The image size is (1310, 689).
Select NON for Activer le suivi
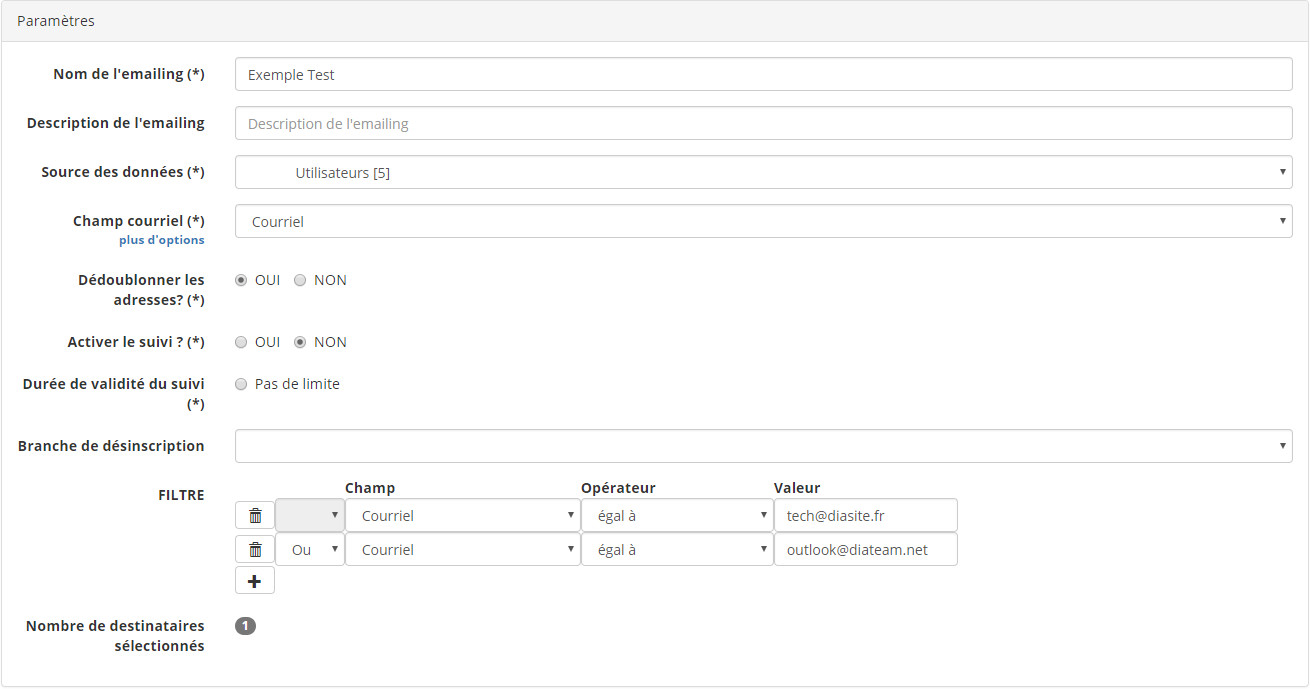click(300, 342)
